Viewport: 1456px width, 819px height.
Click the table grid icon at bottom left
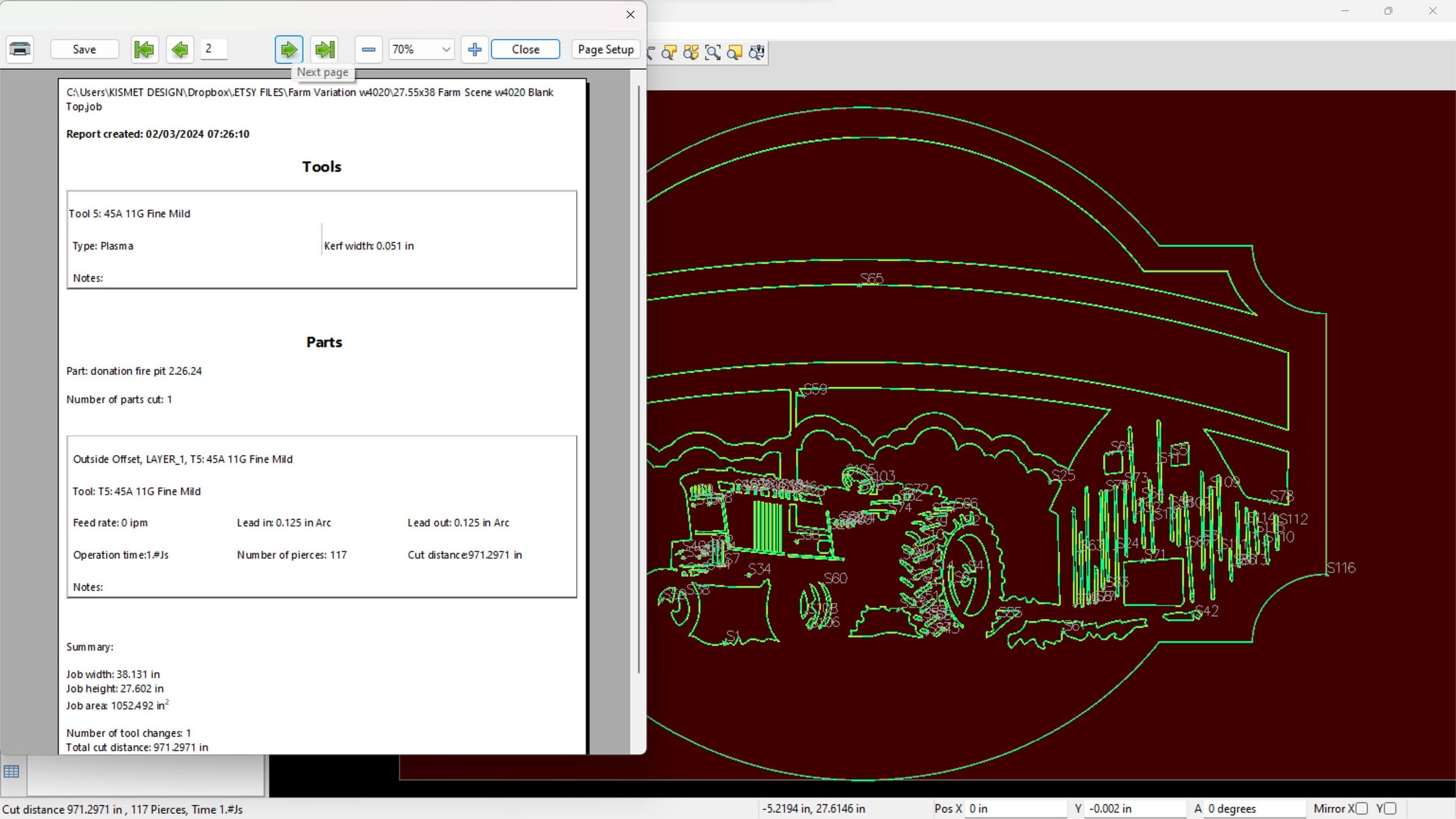point(12,772)
